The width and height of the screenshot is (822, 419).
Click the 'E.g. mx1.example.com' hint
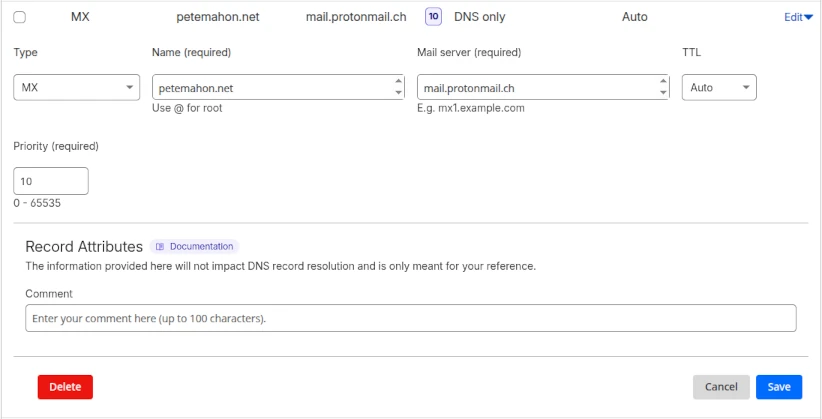(471, 108)
